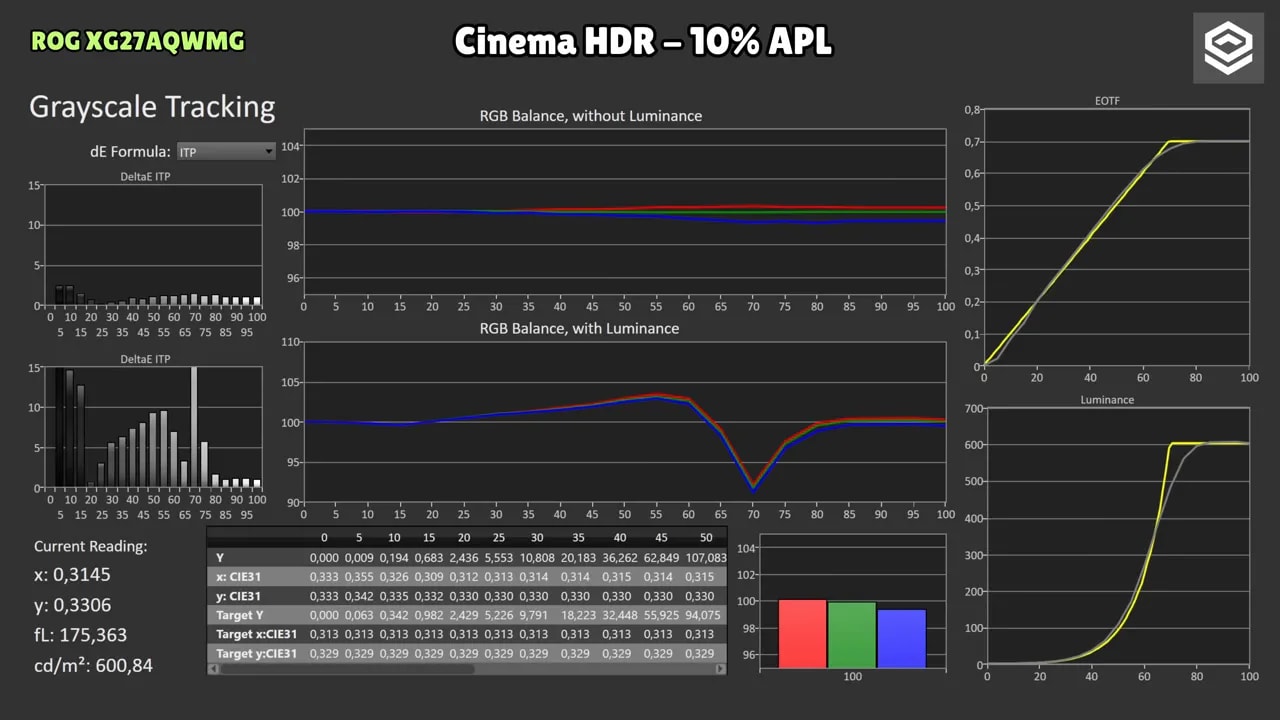This screenshot has width=1280, height=720.
Task: Click the Luminance chart title
Action: pos(1107,400)
